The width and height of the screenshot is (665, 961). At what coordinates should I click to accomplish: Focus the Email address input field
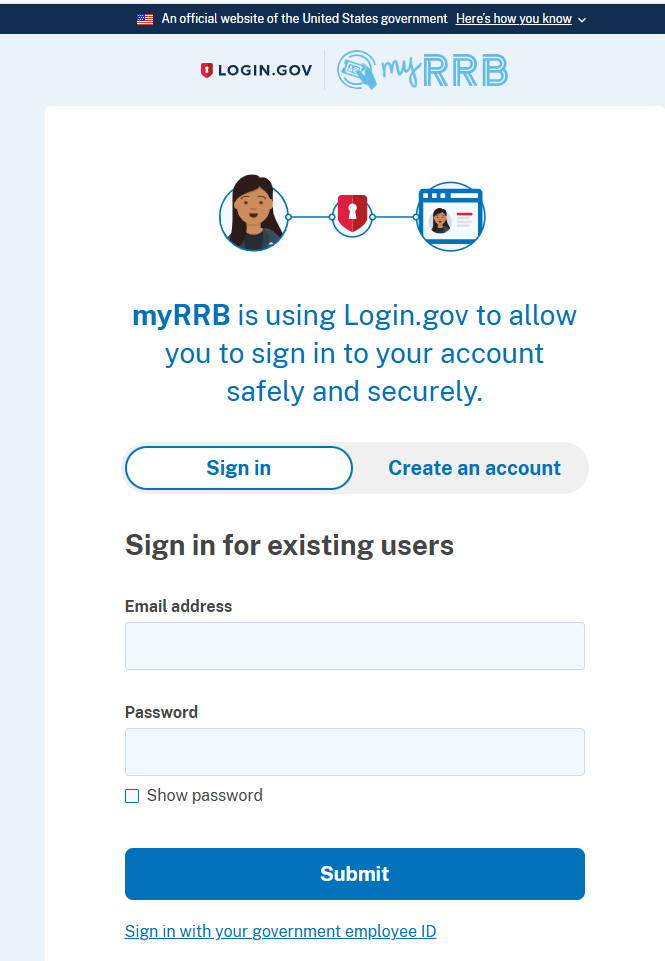(354, 646)
